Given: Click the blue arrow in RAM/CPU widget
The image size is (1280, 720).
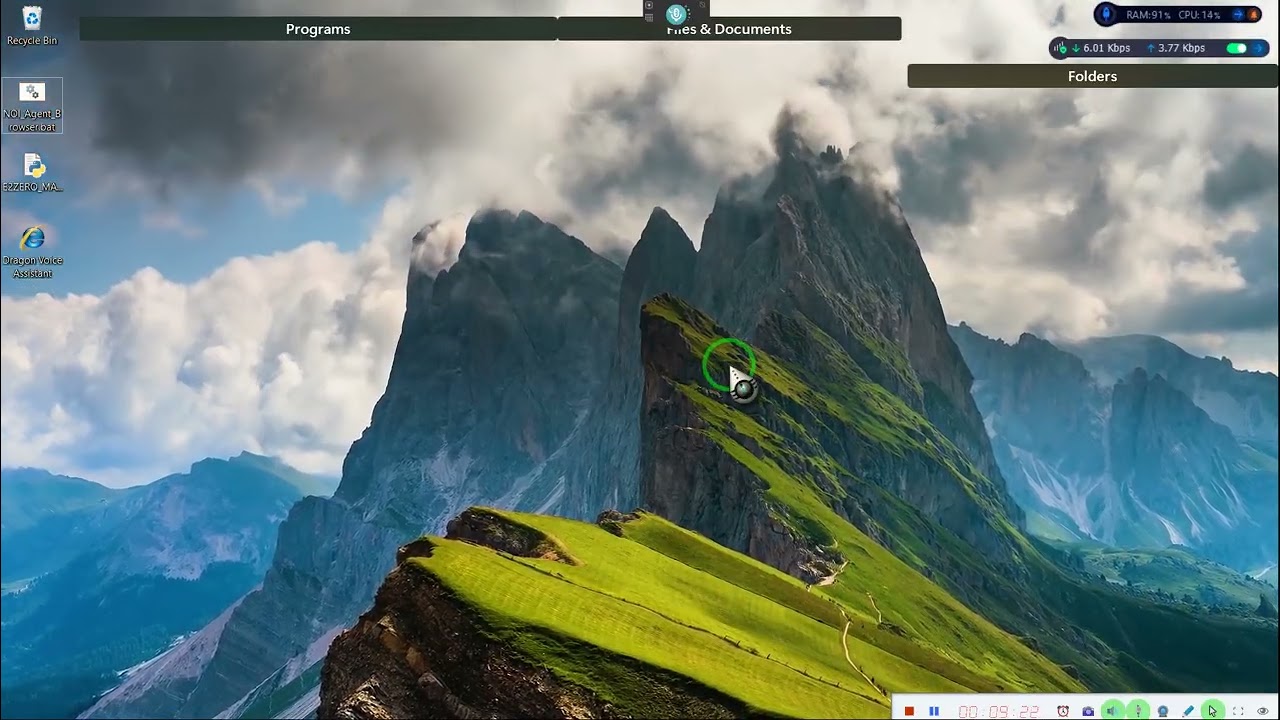Looking at the screenshot, I should pyautogui.click(x=1238, y=14).
